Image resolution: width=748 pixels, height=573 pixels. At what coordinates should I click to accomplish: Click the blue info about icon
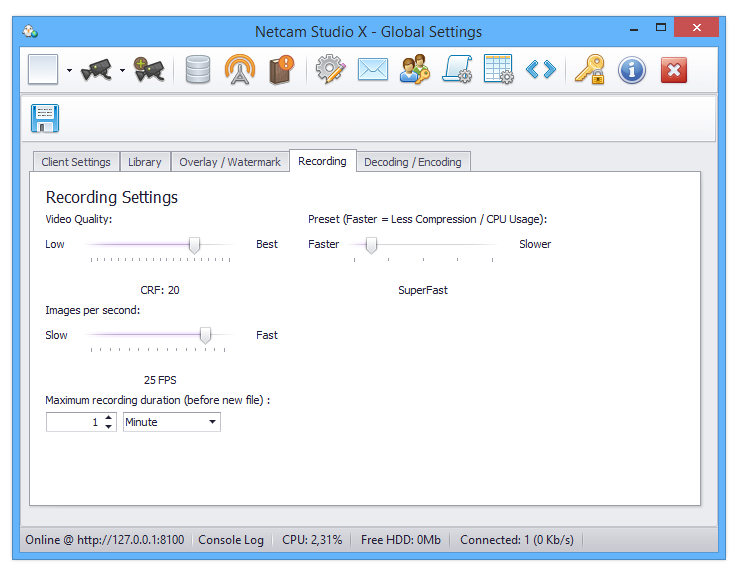pyautogui.click(x=632, y=70)
